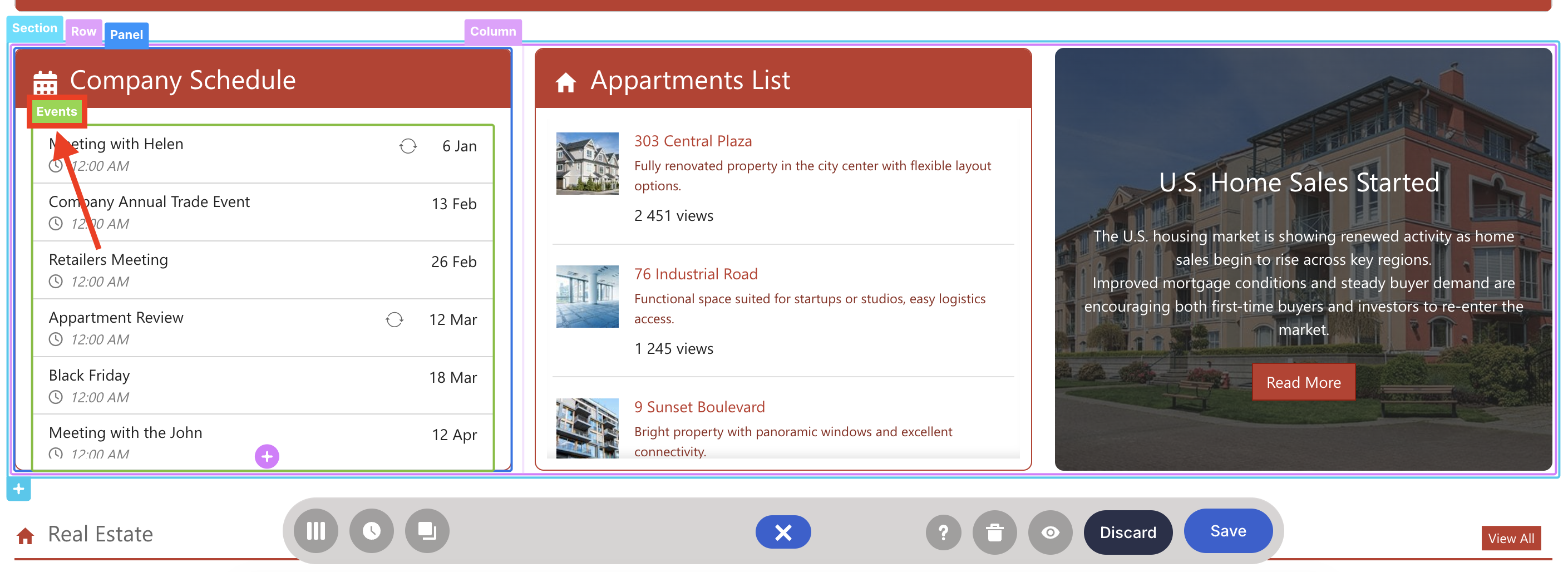Click the 18 Mar date
Screen dimensions: 1568x572
click(453, 377)
